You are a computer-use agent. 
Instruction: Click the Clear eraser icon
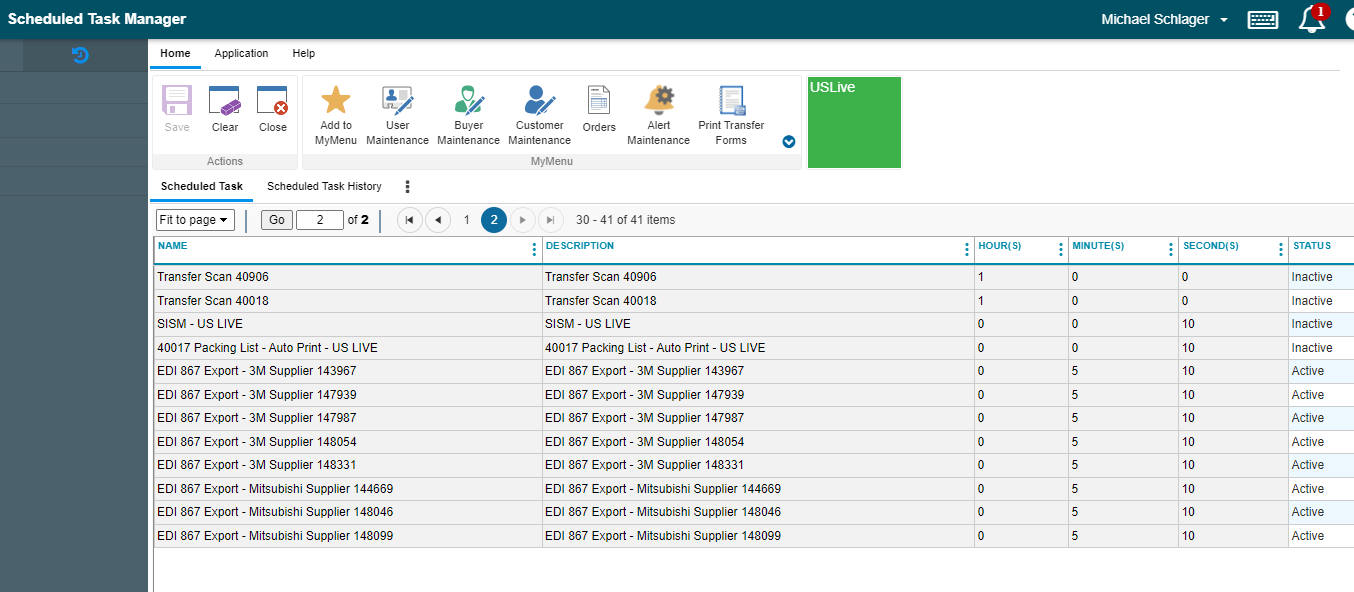225,102
